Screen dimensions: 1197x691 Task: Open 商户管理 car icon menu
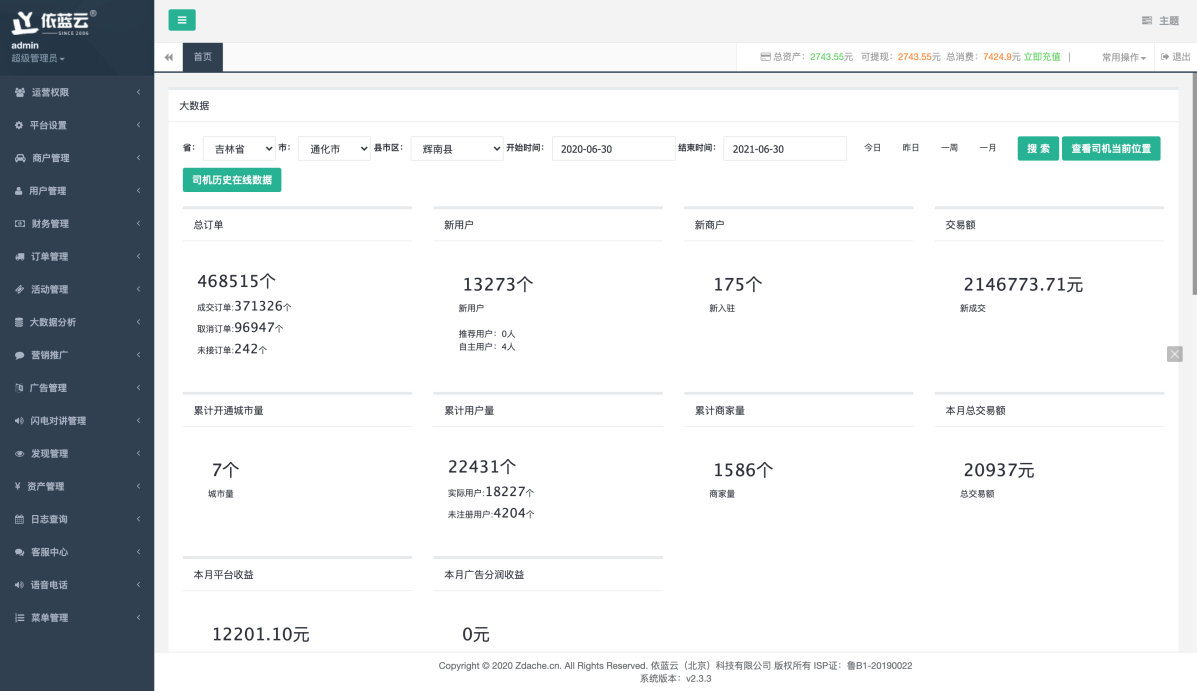click(x=20, y=158)
